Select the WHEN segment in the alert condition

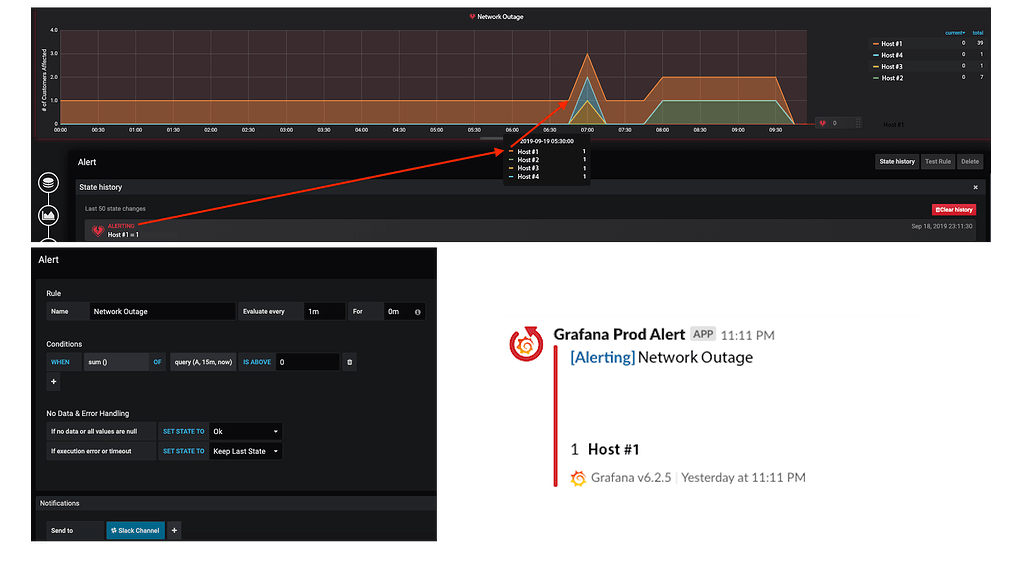[x=61, y=362]
